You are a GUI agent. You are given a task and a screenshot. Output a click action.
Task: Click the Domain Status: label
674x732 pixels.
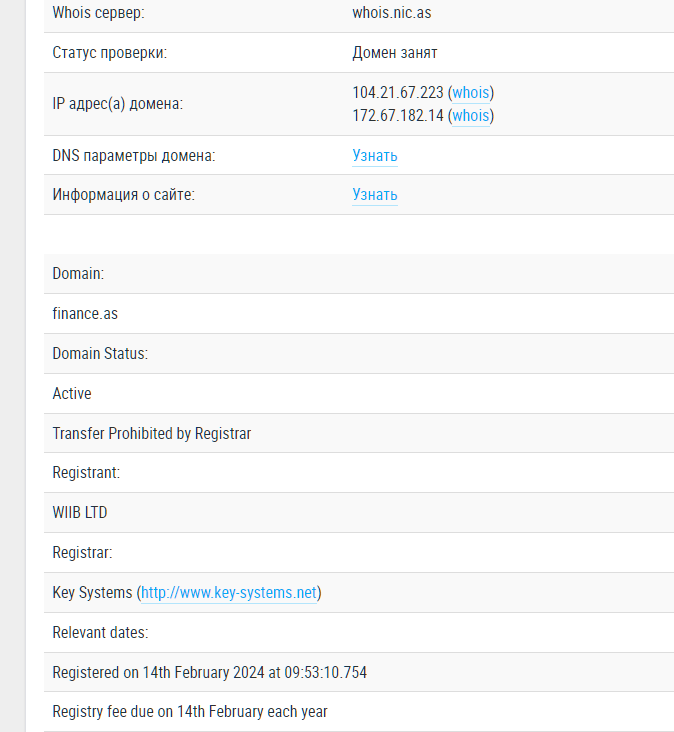100,354
